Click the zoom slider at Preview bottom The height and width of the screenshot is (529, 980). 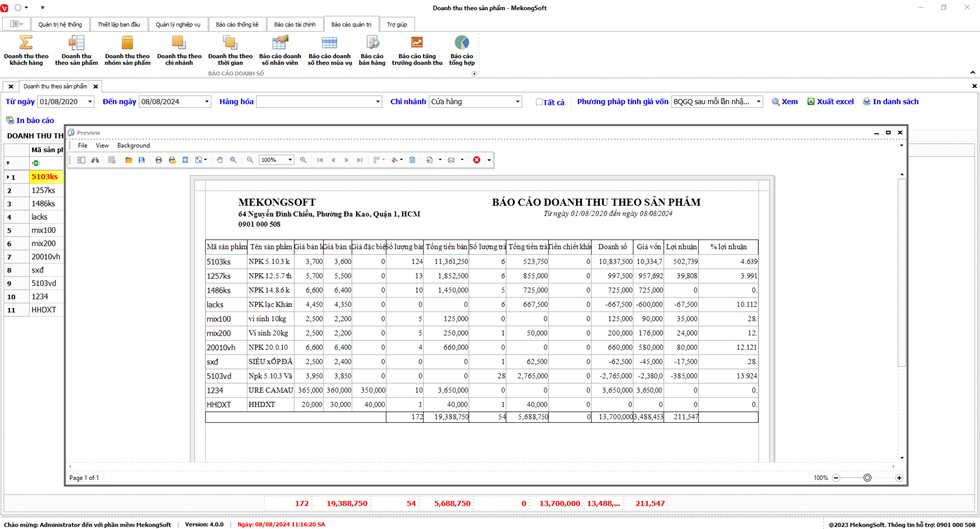[x=866, y=478]
